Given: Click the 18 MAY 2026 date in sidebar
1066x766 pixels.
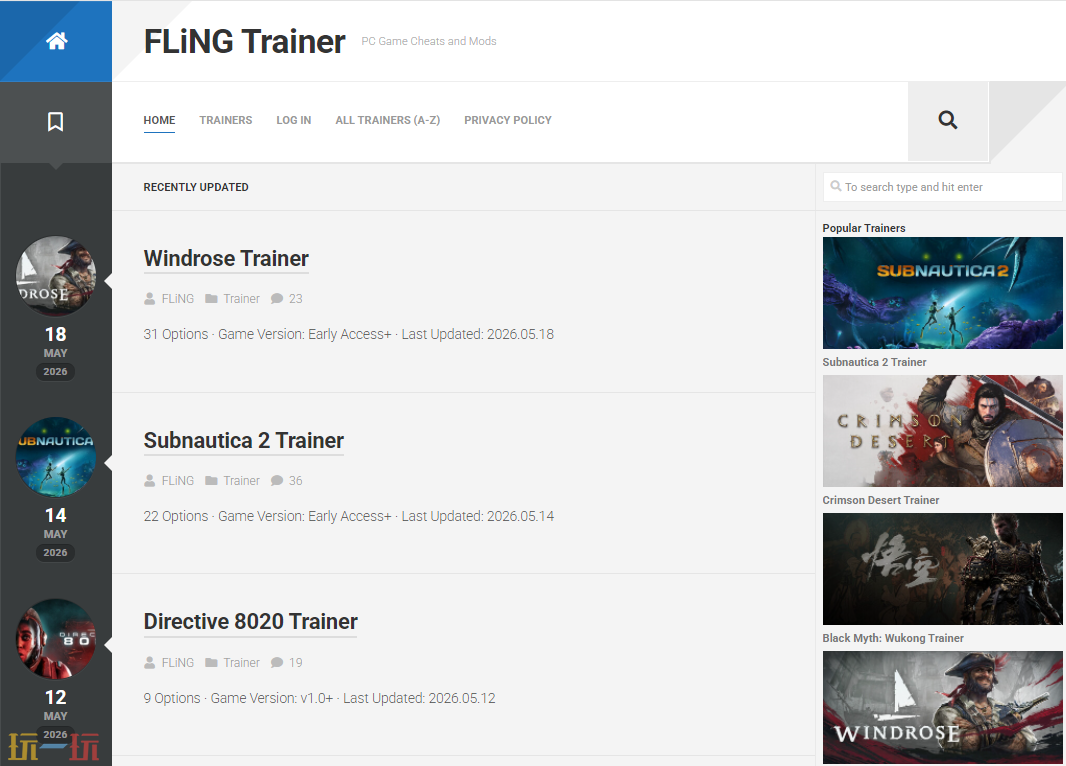Looking at the screenshot, I should pos(56,352).
